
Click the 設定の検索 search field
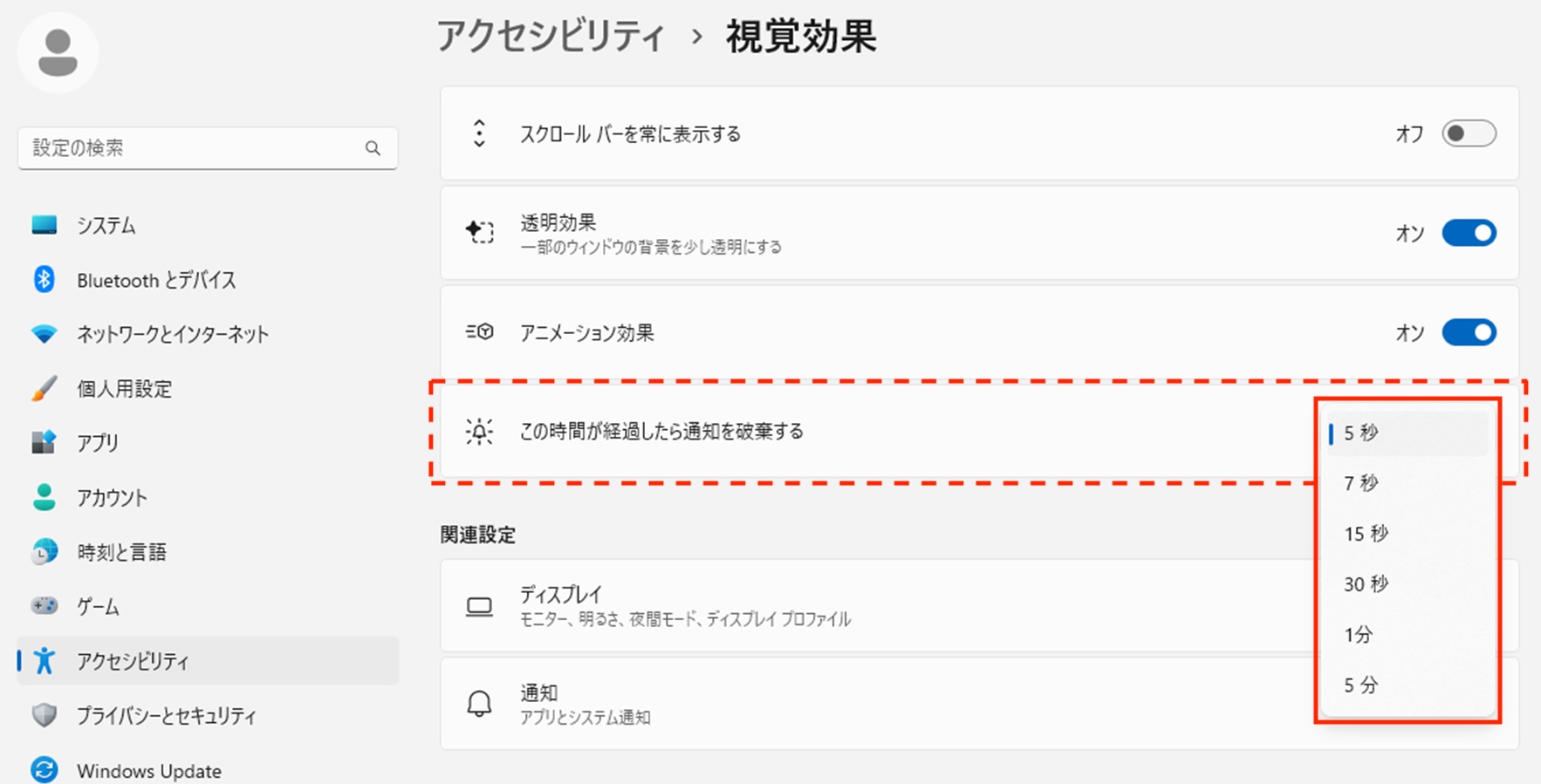point(192,148)
